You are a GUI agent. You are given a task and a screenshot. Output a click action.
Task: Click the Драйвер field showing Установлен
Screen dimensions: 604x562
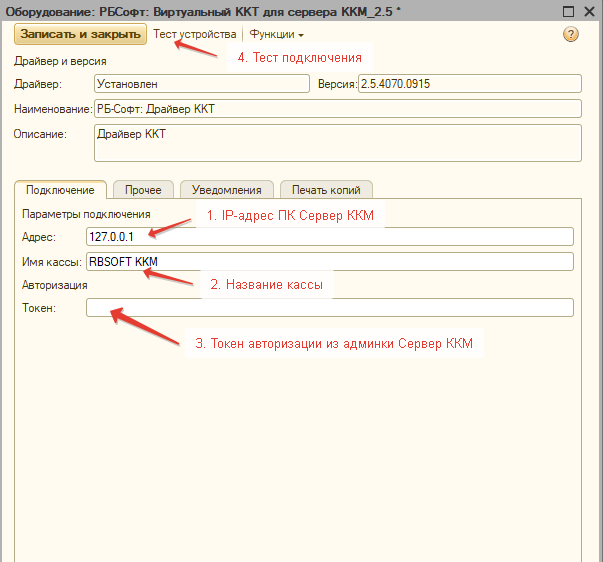[202, 84]
